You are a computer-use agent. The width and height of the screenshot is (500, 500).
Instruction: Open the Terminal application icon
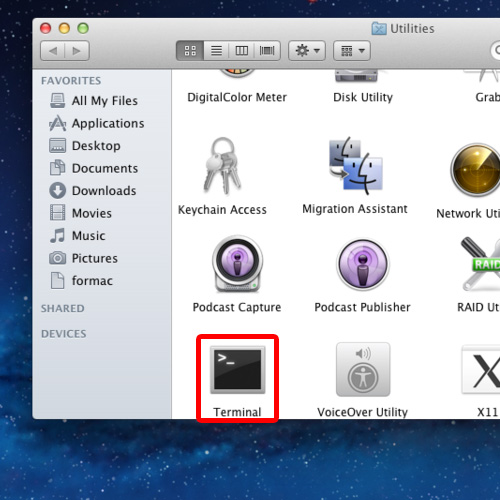point(237,370)
